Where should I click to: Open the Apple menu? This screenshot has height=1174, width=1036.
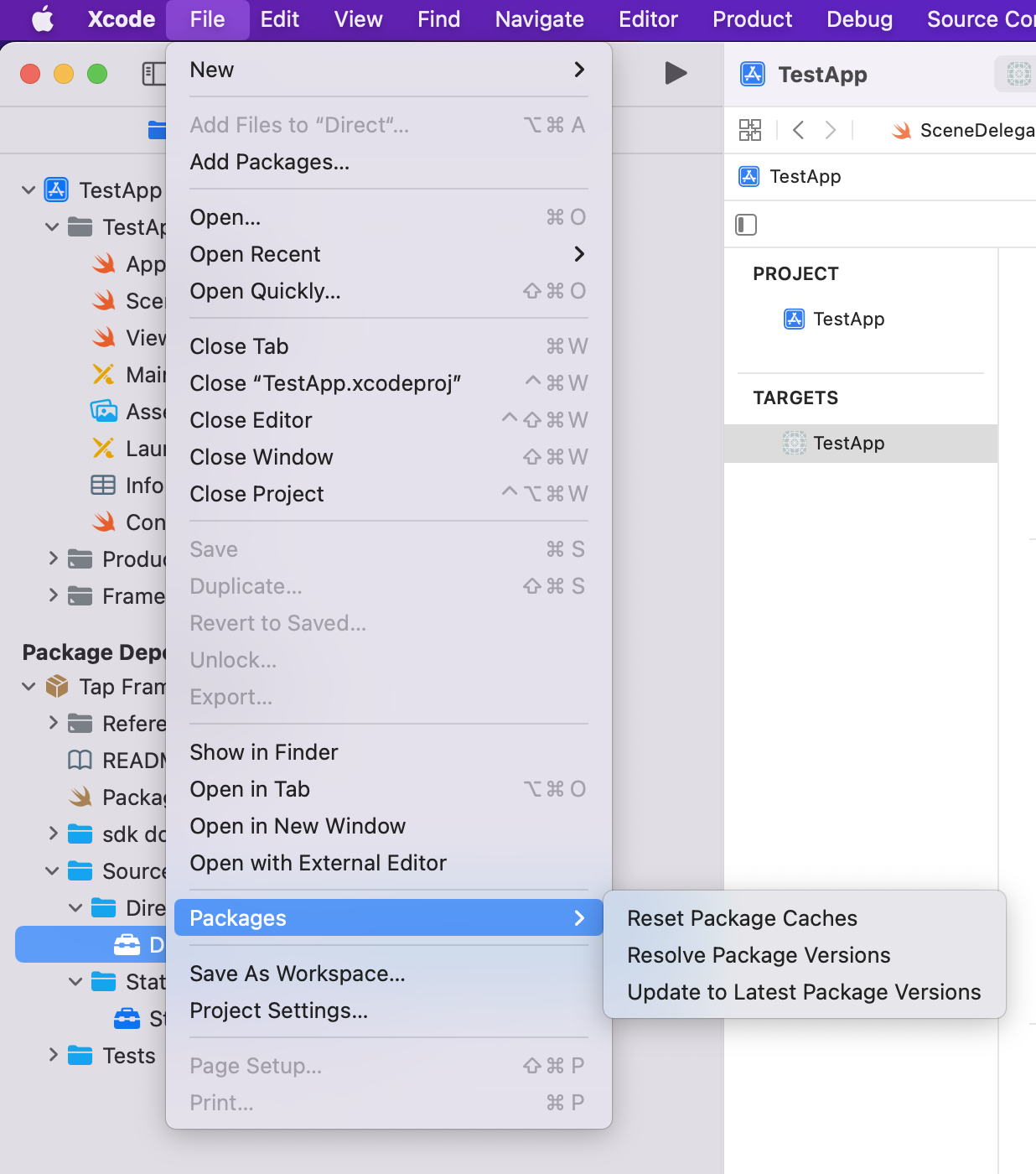tap(43, 18)
